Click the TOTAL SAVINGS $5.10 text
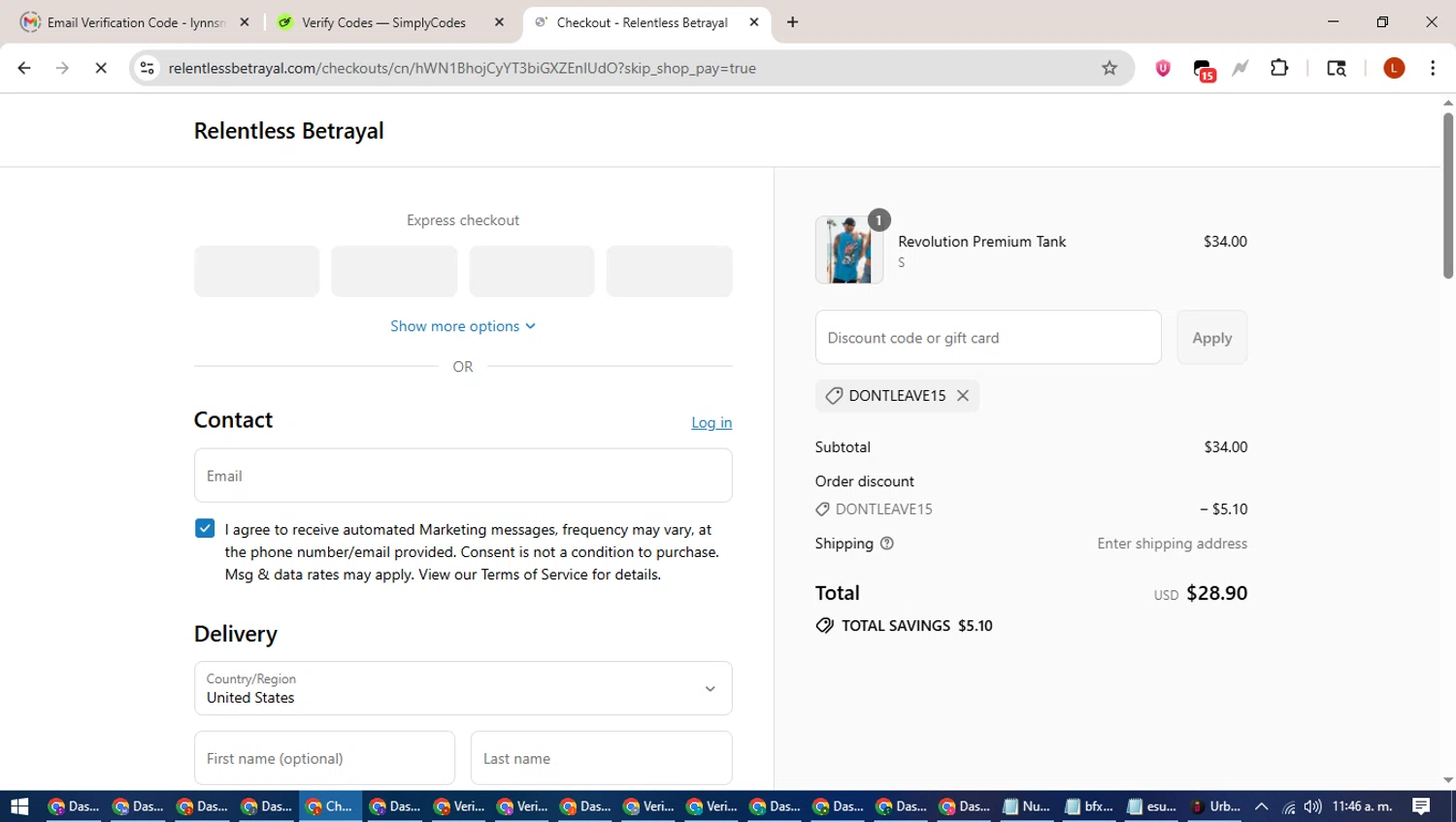The width and height of the screenshot is (1456, 822). (916, 626)
